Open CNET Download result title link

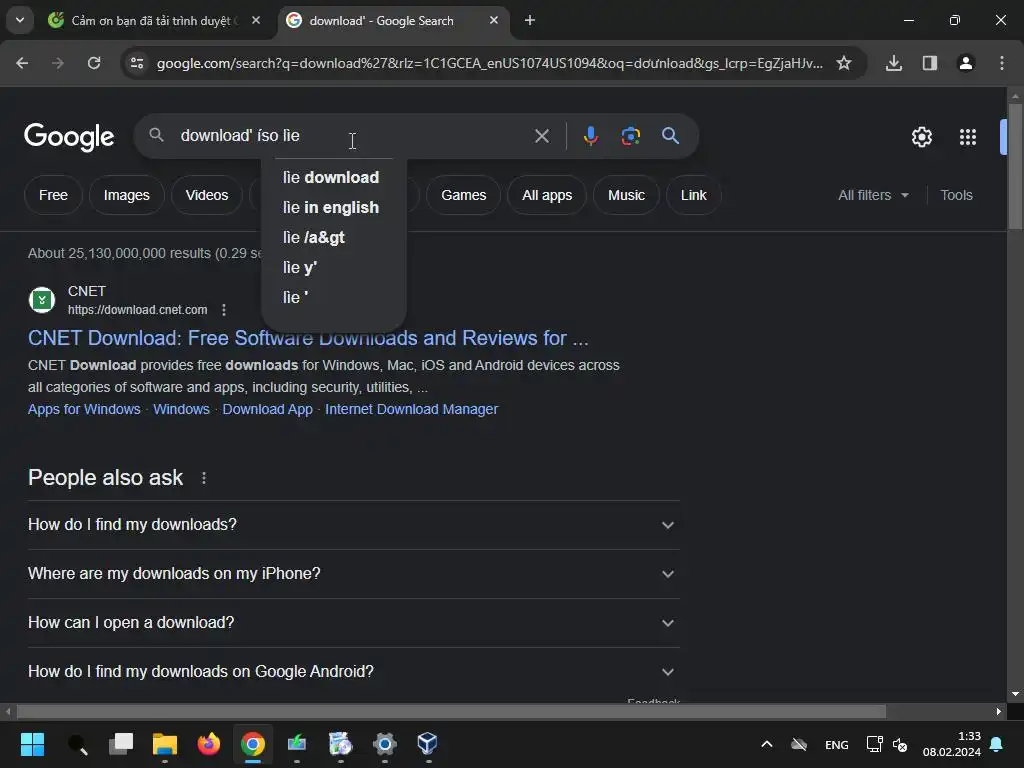click(308, 338)
